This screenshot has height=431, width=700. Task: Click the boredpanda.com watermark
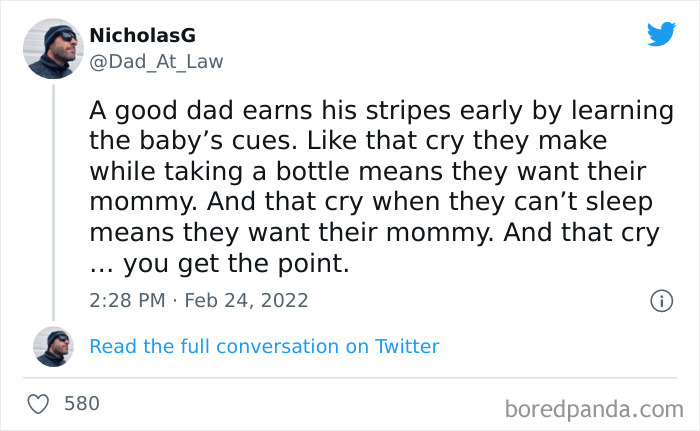(x=594, y=408)
